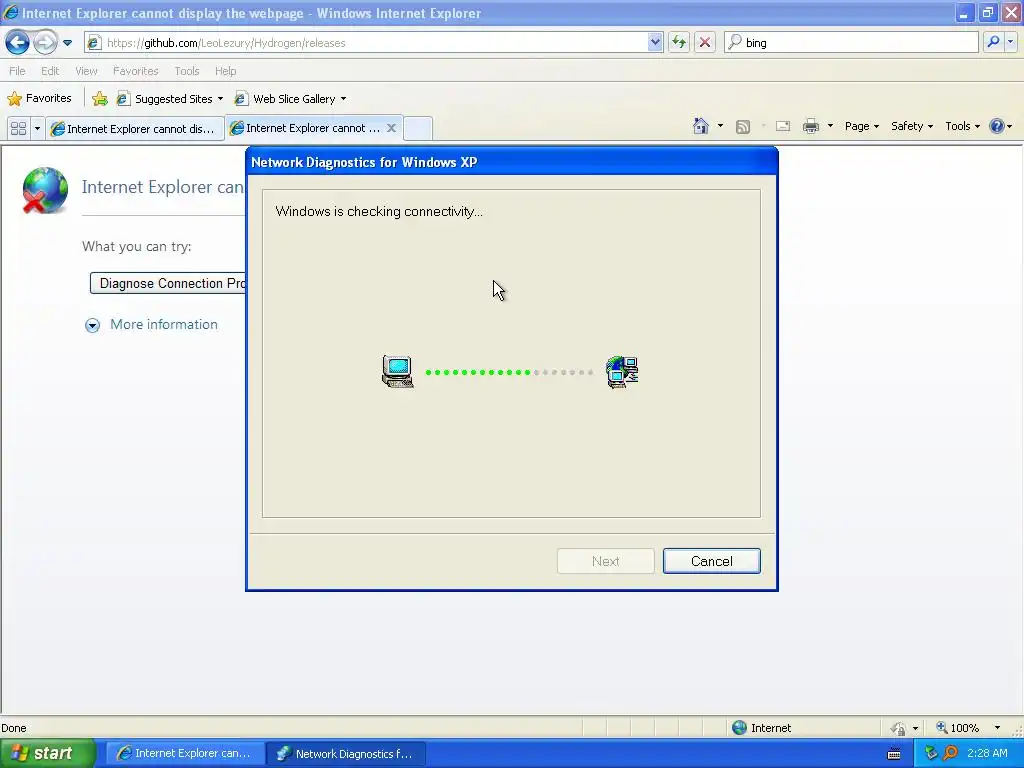Screen dimensions: 1024x768
Task: Click the red Stop loading icon
Action: (x=705, y=43)
